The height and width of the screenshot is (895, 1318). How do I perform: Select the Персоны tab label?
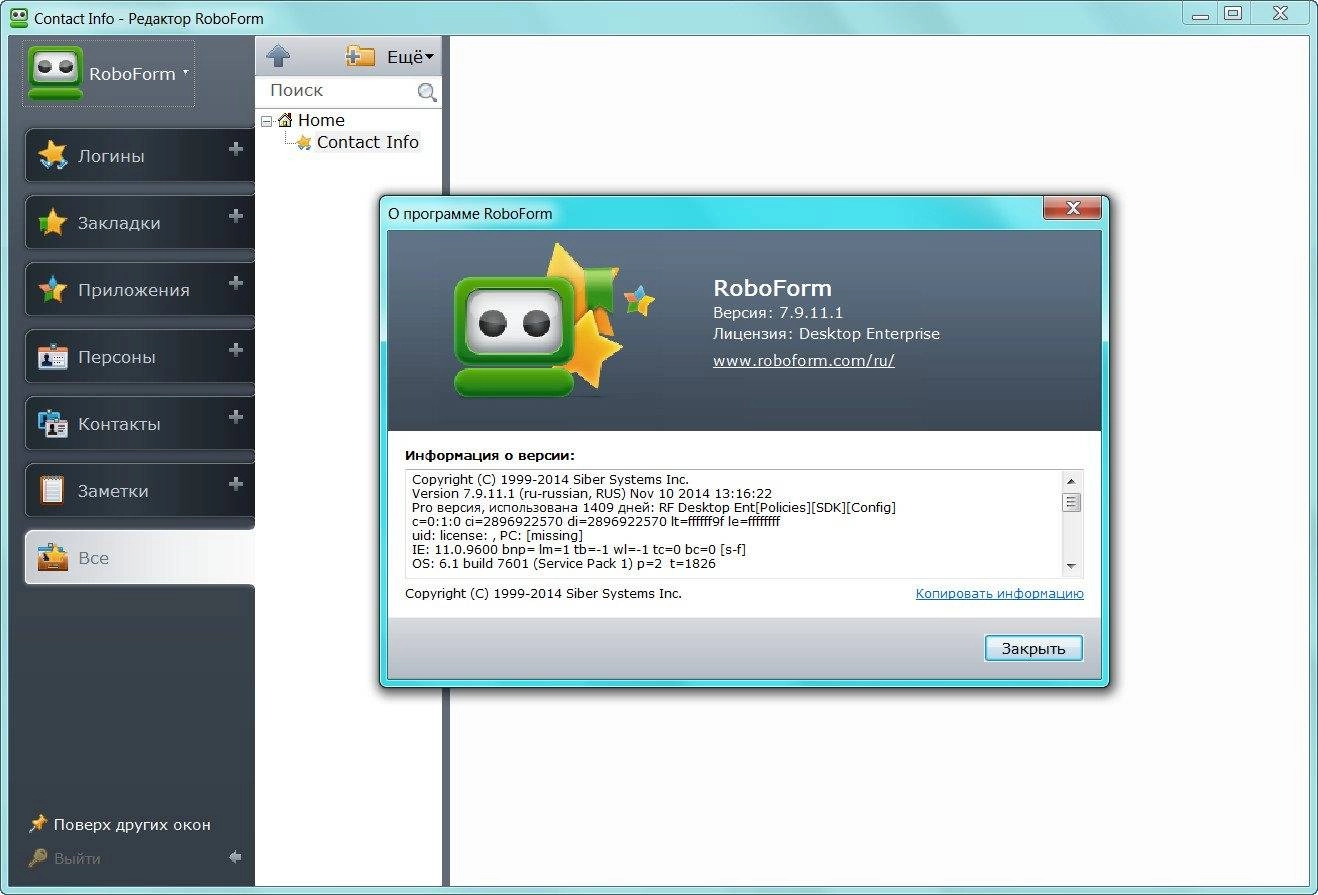[116, 357]
